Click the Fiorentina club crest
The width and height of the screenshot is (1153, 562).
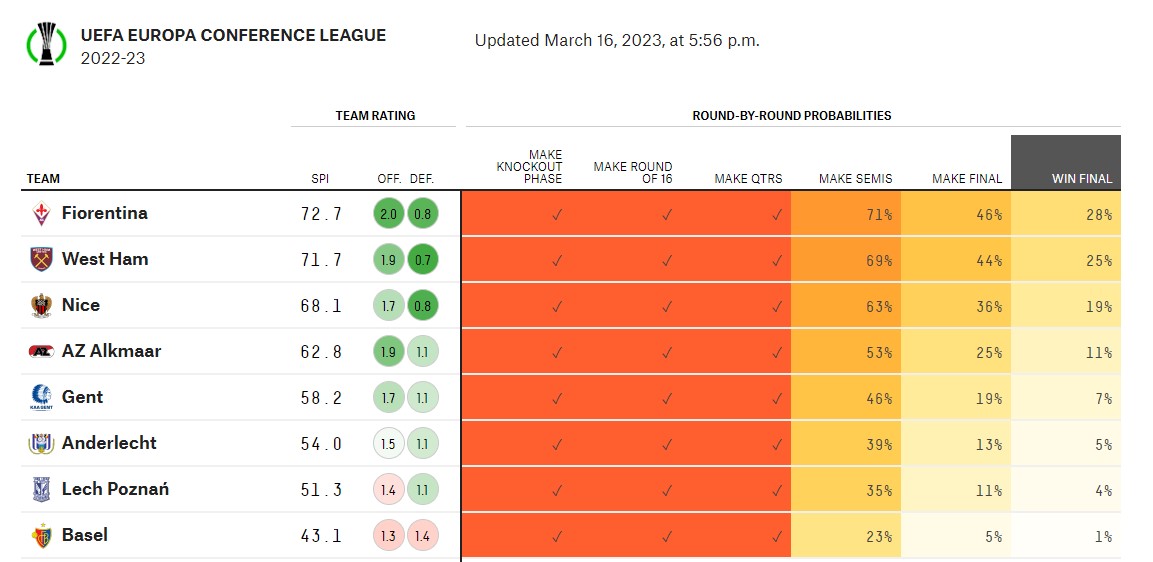(41, 213)
